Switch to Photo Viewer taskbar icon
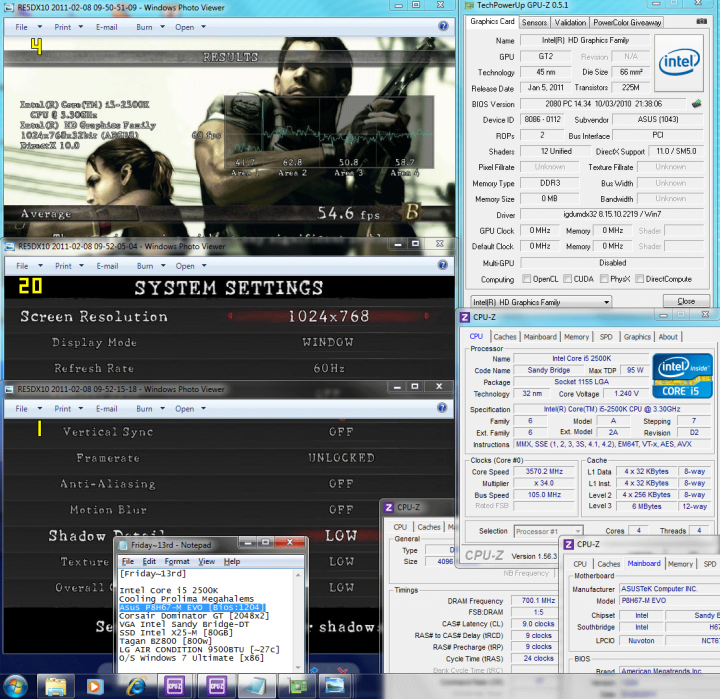The image size is (720, 699). [x=335, y=686]
